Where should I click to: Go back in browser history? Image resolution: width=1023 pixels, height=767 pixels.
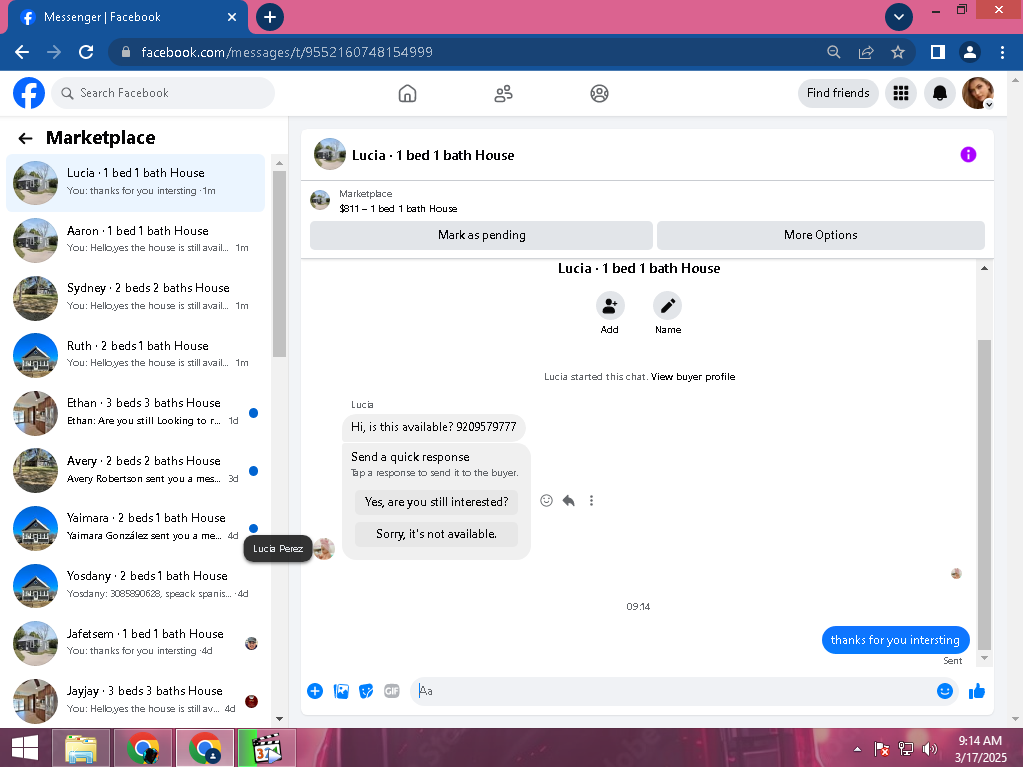tap(22, 52)
